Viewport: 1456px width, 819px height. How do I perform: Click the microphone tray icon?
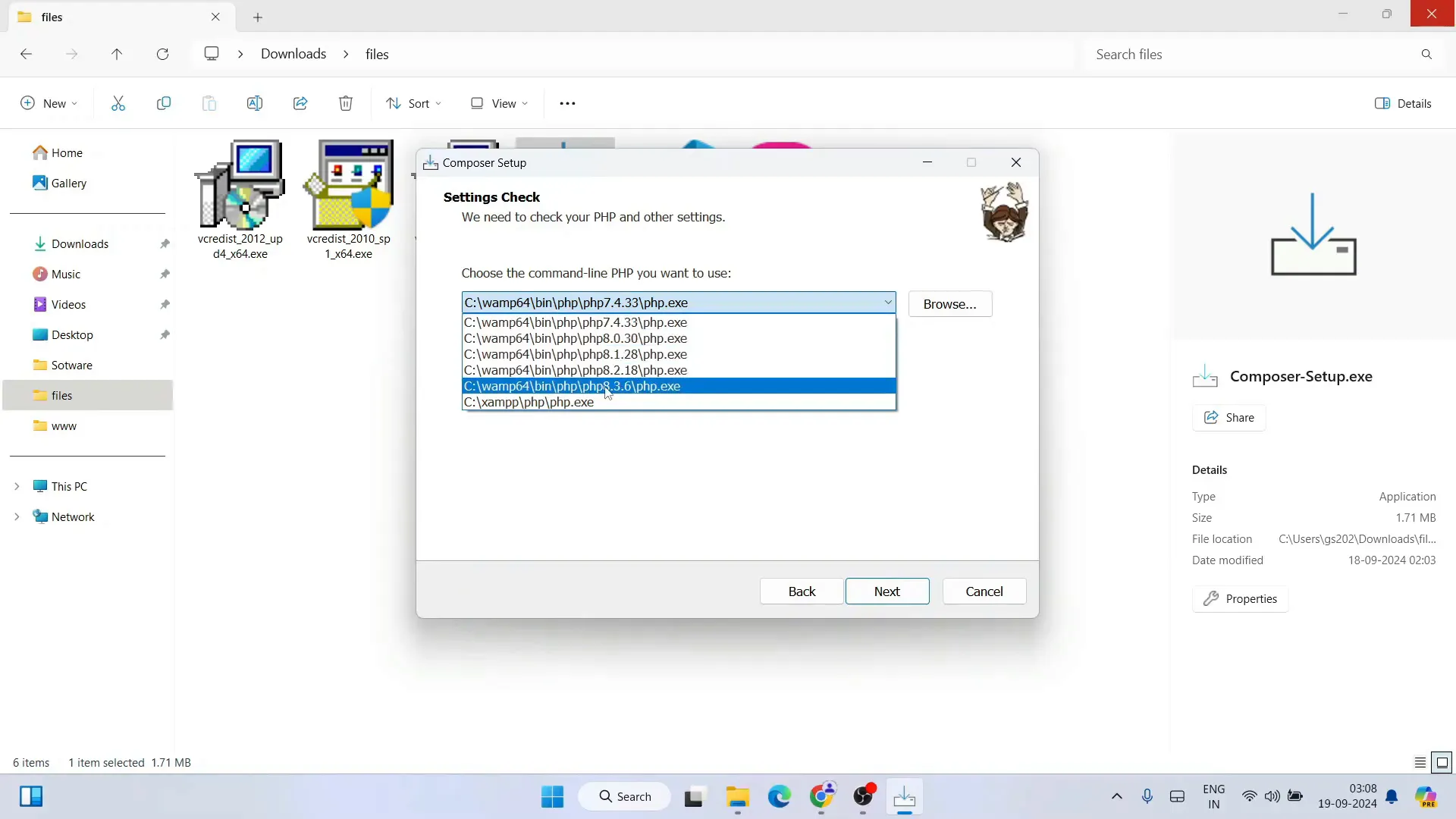click(x=1147, y=796)
